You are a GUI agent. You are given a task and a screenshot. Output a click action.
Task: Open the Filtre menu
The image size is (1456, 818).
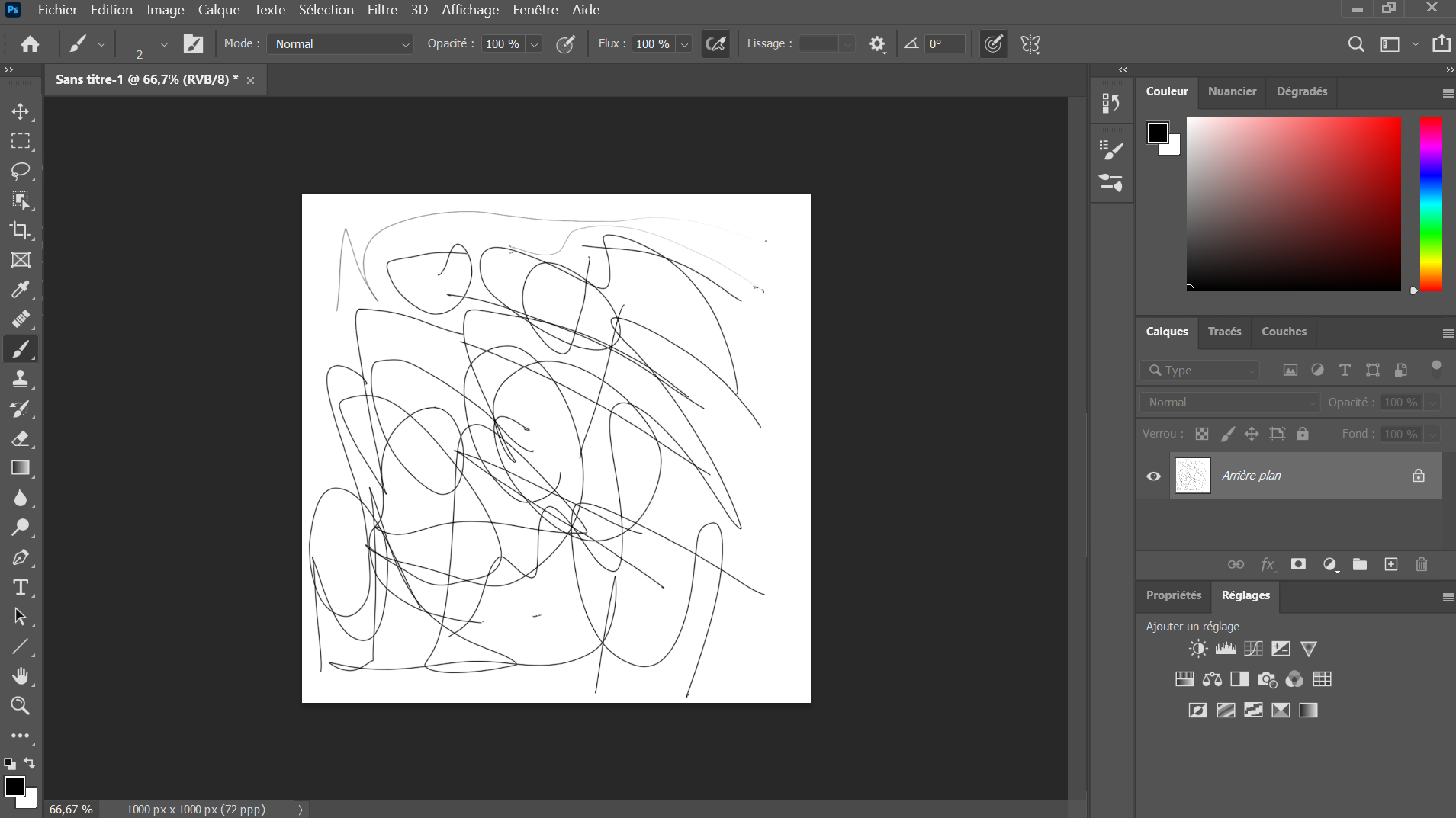(382, 10)
